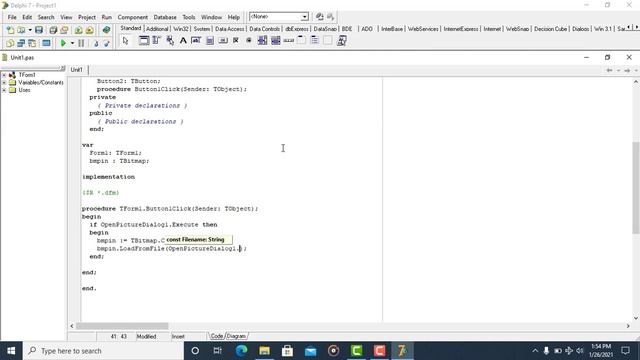Pick the CheckBox component icon

click(x=236, y=40)
